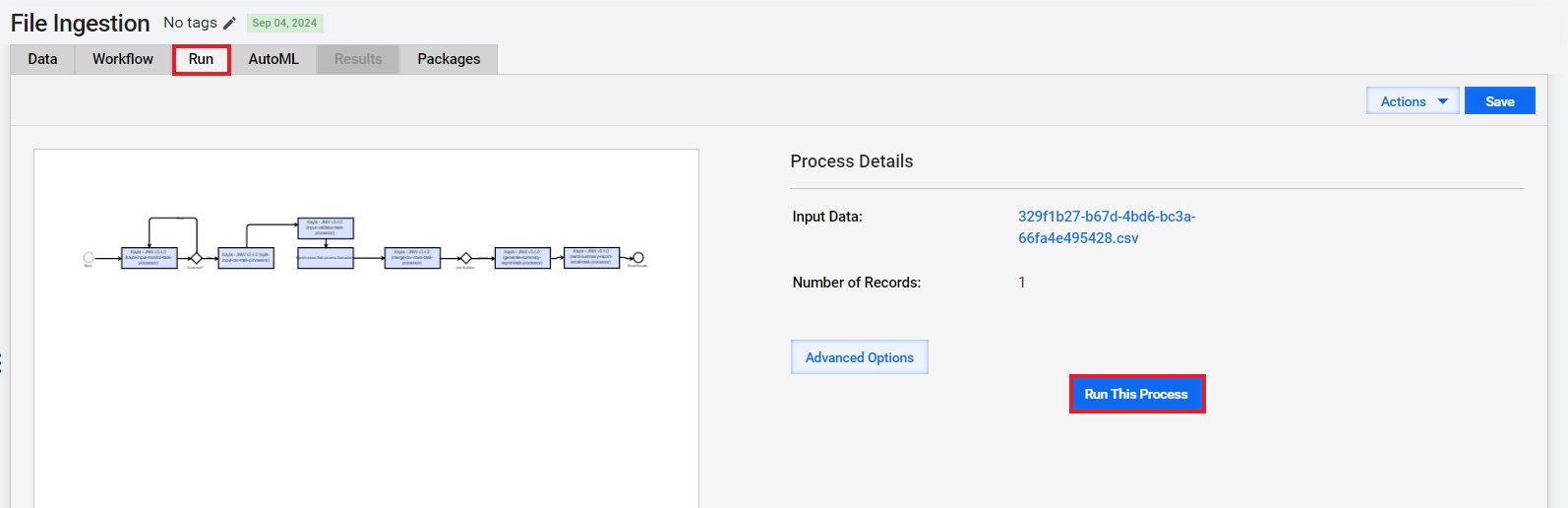Screen dimensions: 1568x508
Task: Click the Sep 04, 2024 date badge
Action: coord(284,23)
